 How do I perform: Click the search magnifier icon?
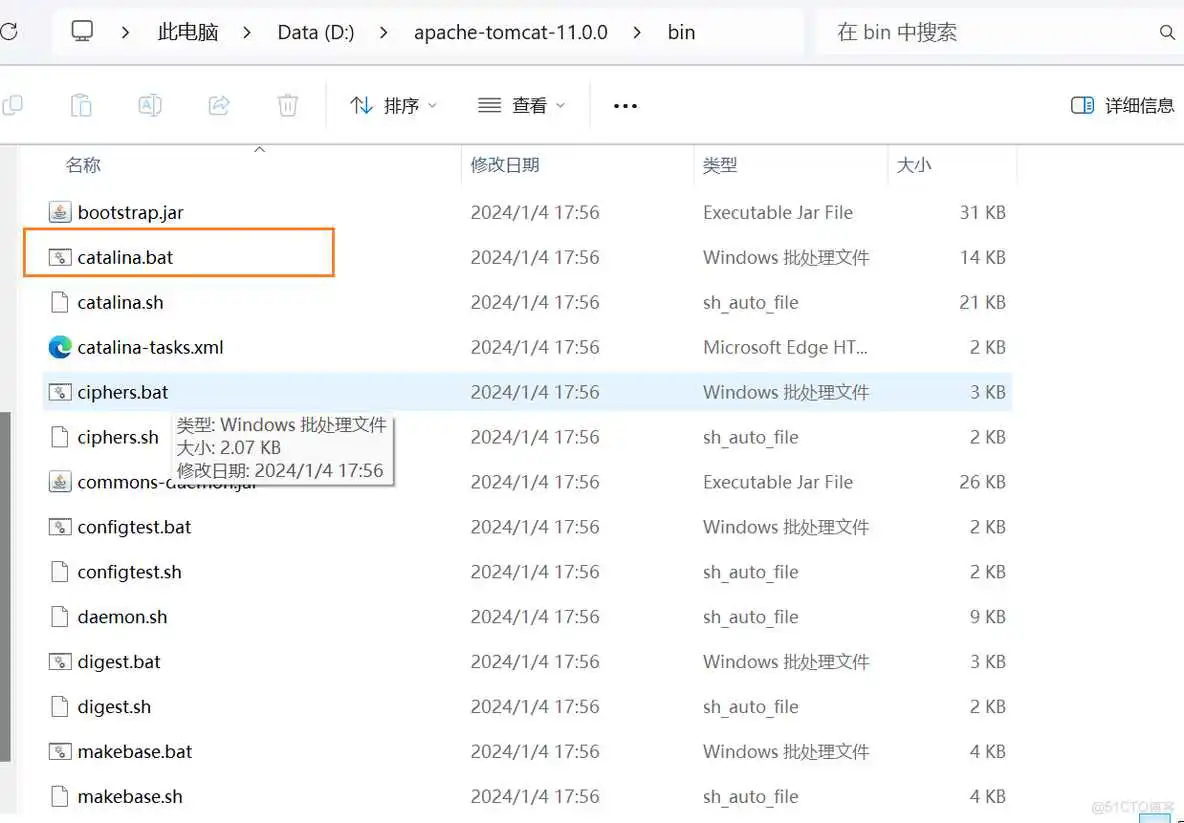click(x=1167, y=31)
